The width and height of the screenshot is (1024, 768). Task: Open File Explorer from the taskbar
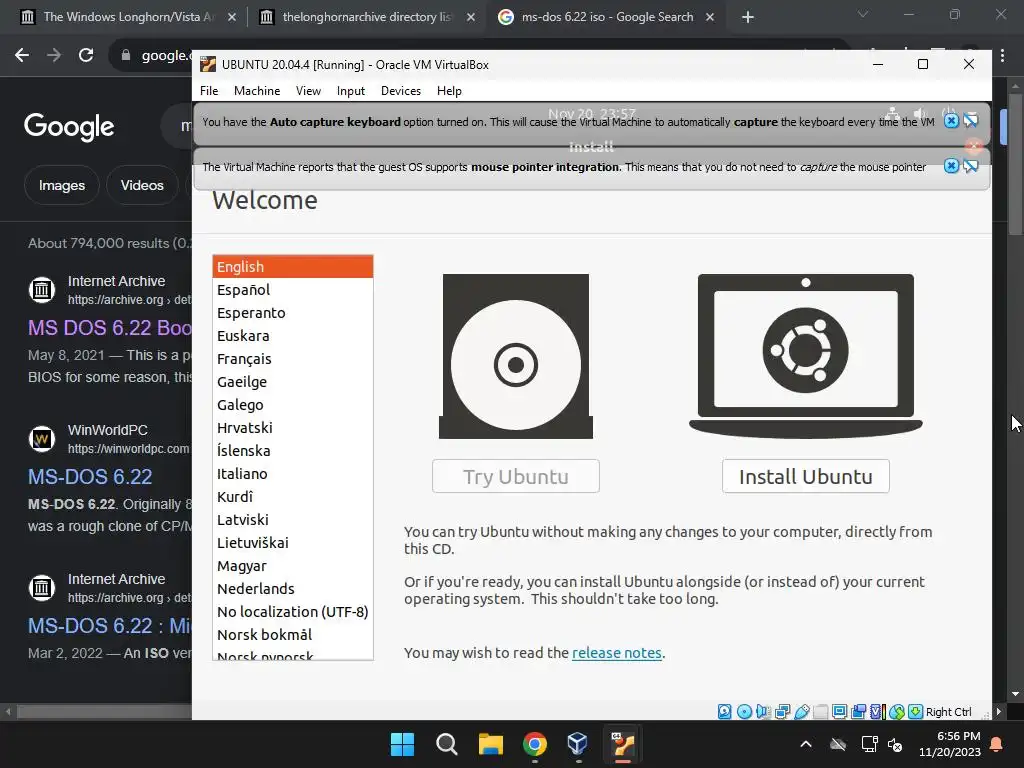[x=490, y=744]
